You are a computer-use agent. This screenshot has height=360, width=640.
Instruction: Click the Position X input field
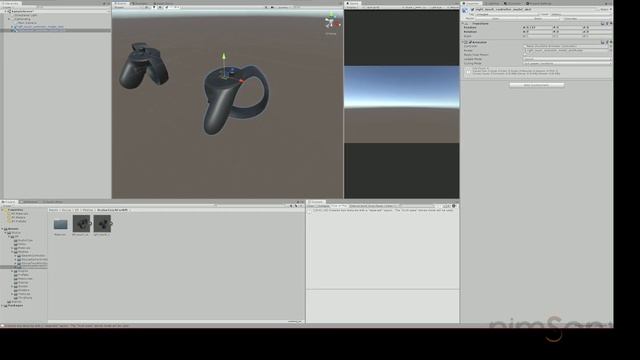pos(539,27)
